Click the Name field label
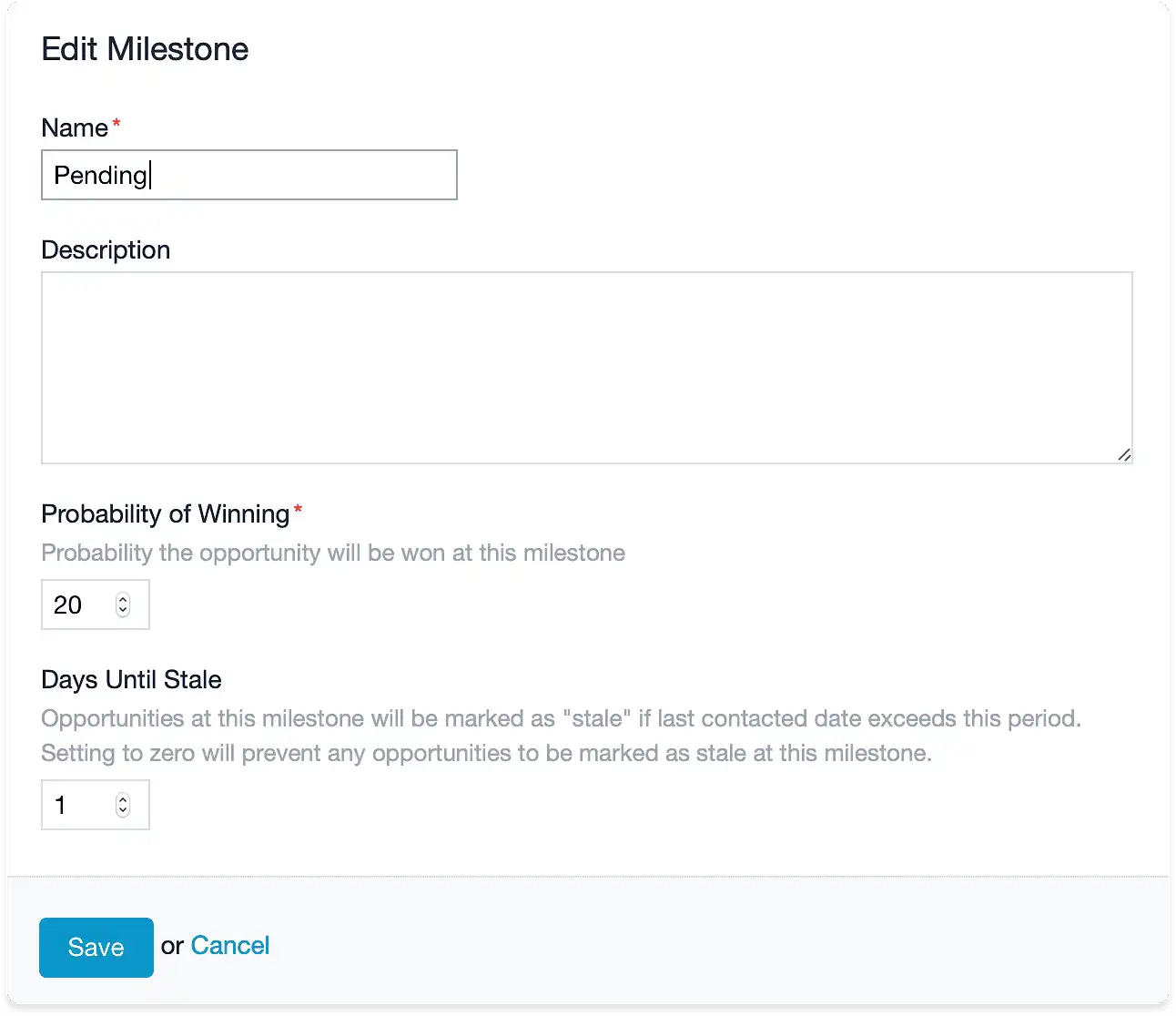 [75, 127]
